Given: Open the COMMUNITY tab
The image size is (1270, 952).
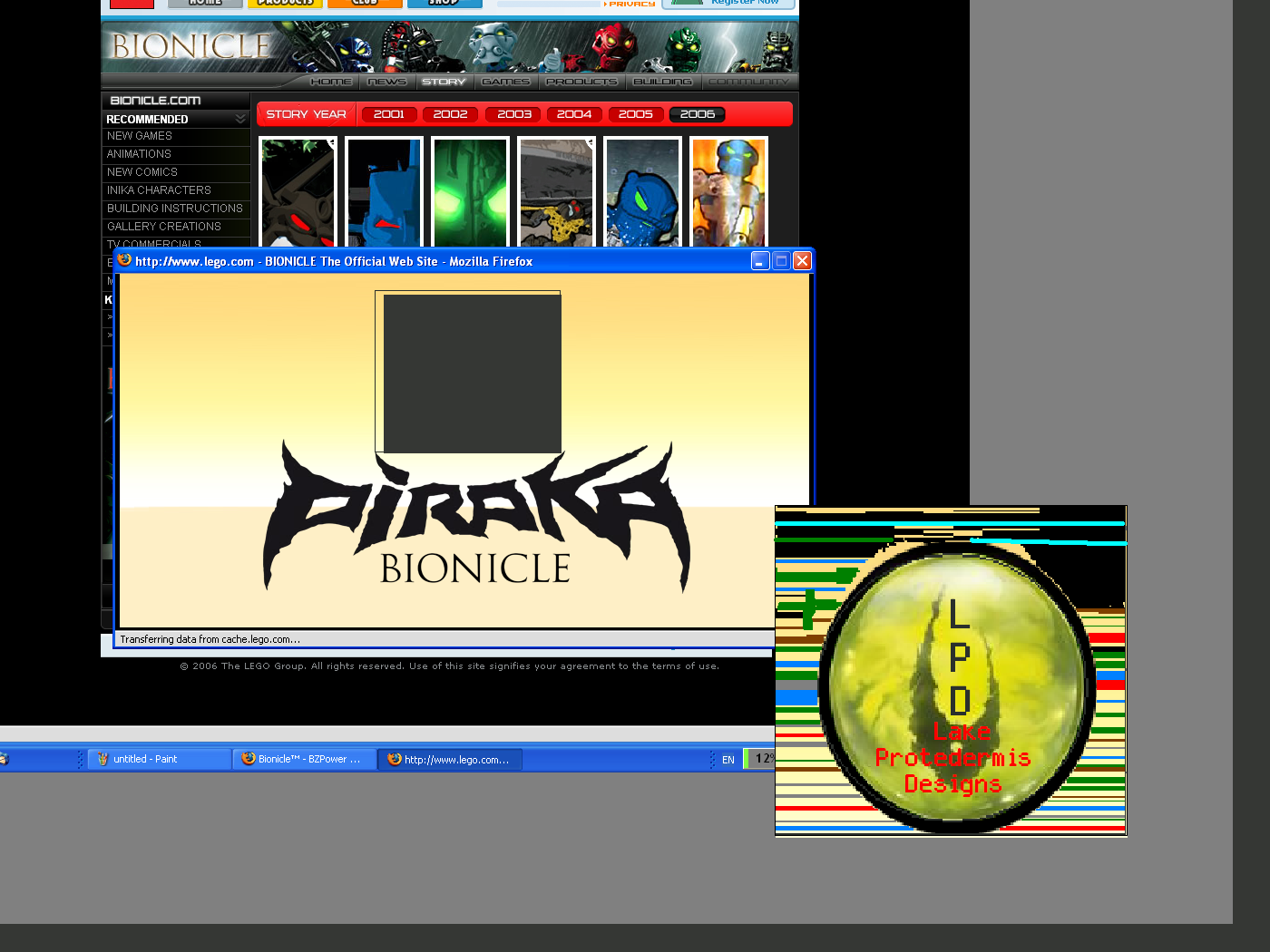Looking at the screenshot, I should (748, 82).
